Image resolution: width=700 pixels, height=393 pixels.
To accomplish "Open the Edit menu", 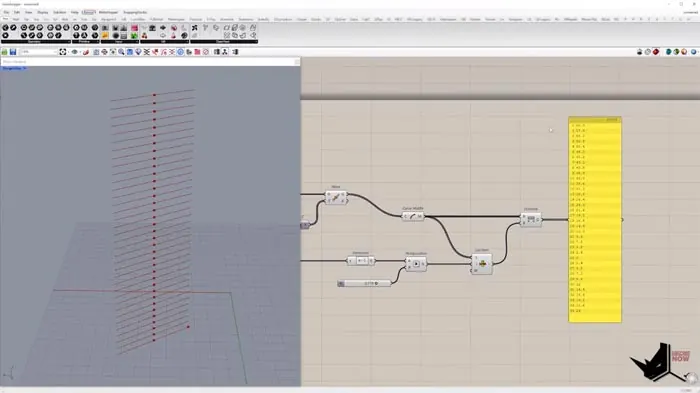I will point(17,13).
